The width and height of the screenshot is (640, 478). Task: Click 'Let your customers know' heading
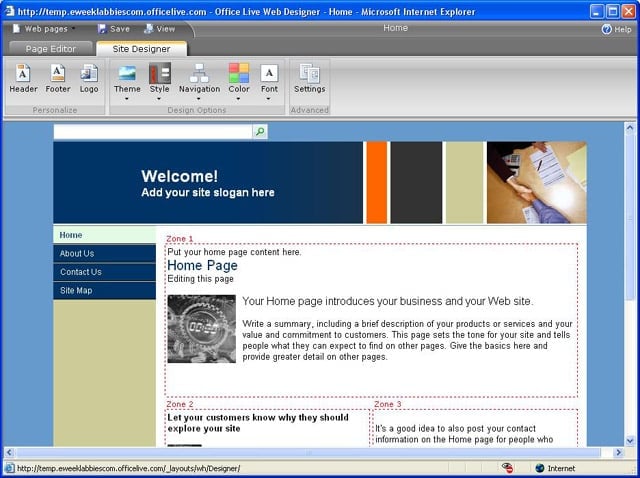(258, 423)
